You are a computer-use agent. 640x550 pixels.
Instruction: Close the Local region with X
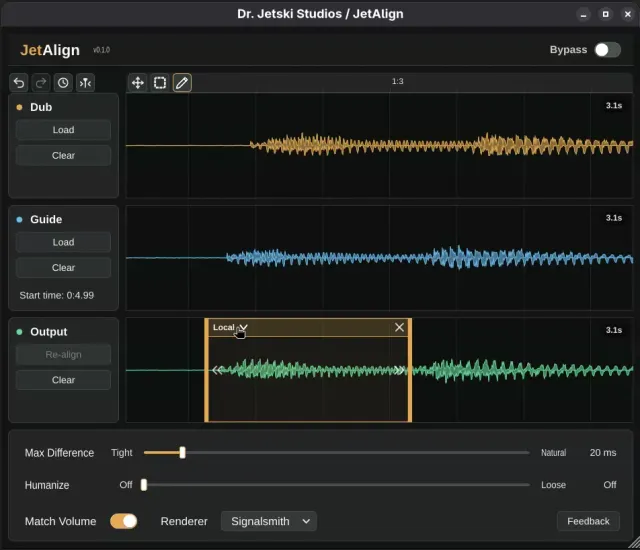click(x=400, y=327)
